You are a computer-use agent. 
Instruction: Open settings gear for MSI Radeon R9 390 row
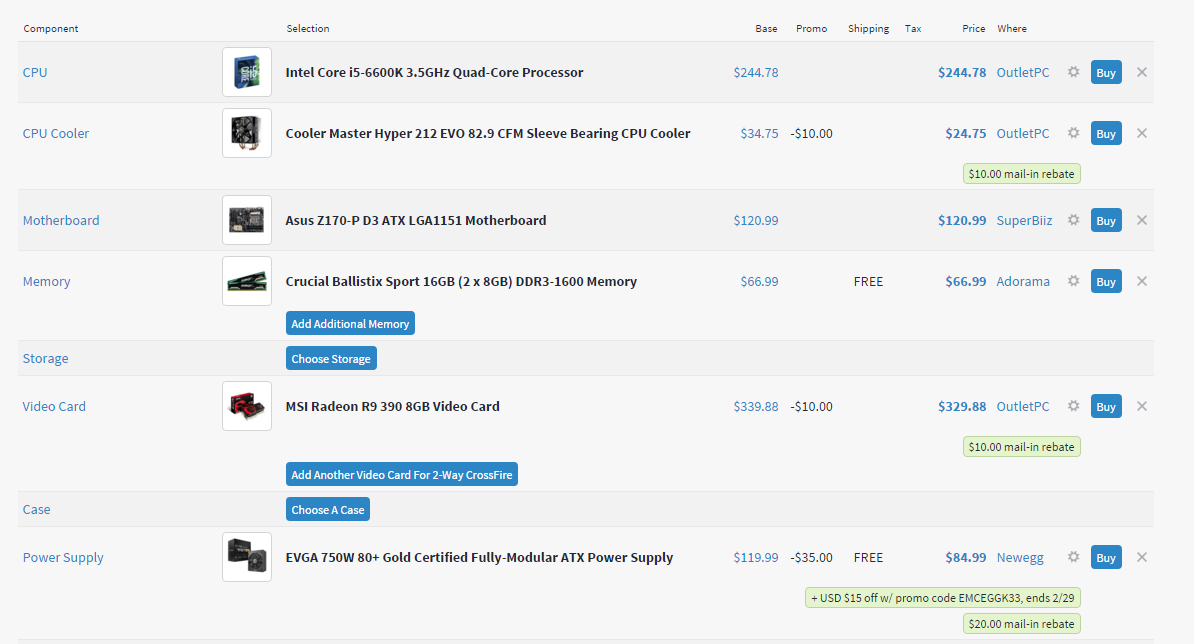pos(1073,405)
